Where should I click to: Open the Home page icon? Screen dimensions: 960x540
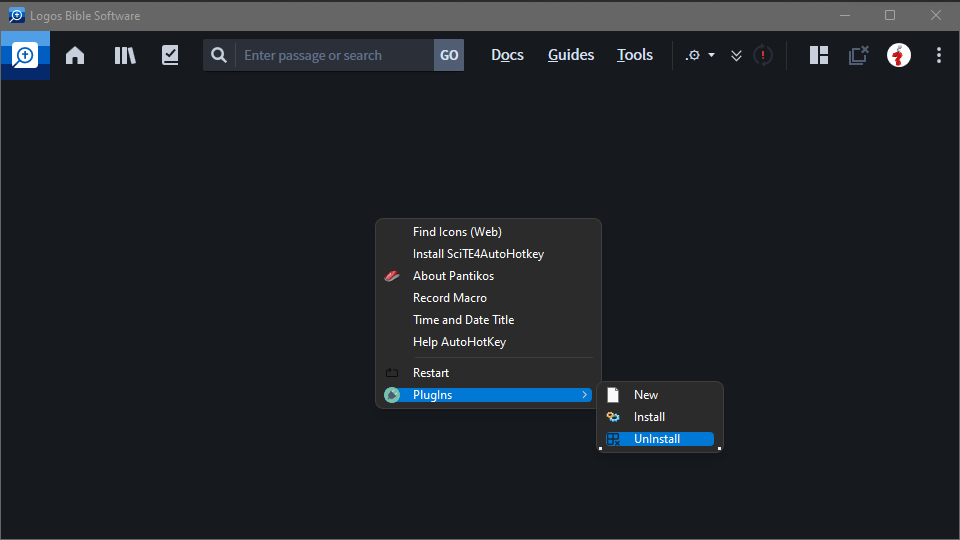tap(75, 55)
